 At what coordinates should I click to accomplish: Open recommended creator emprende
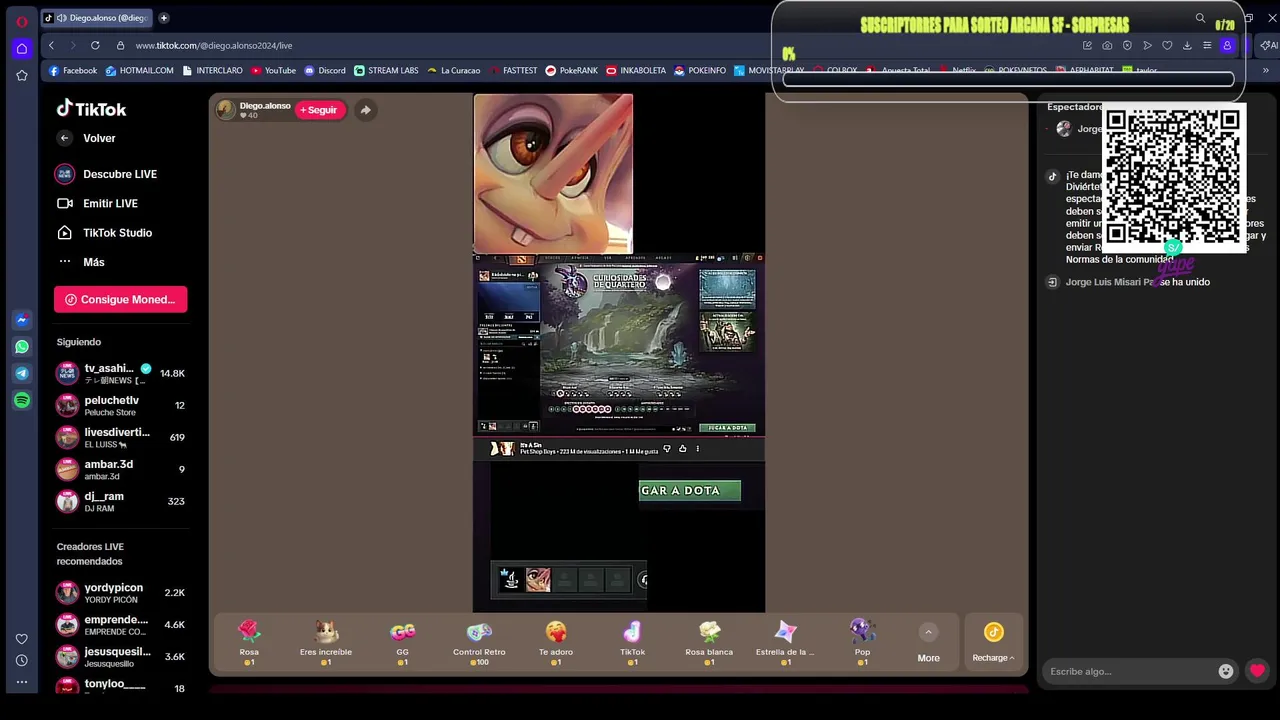tap(120, 625)
